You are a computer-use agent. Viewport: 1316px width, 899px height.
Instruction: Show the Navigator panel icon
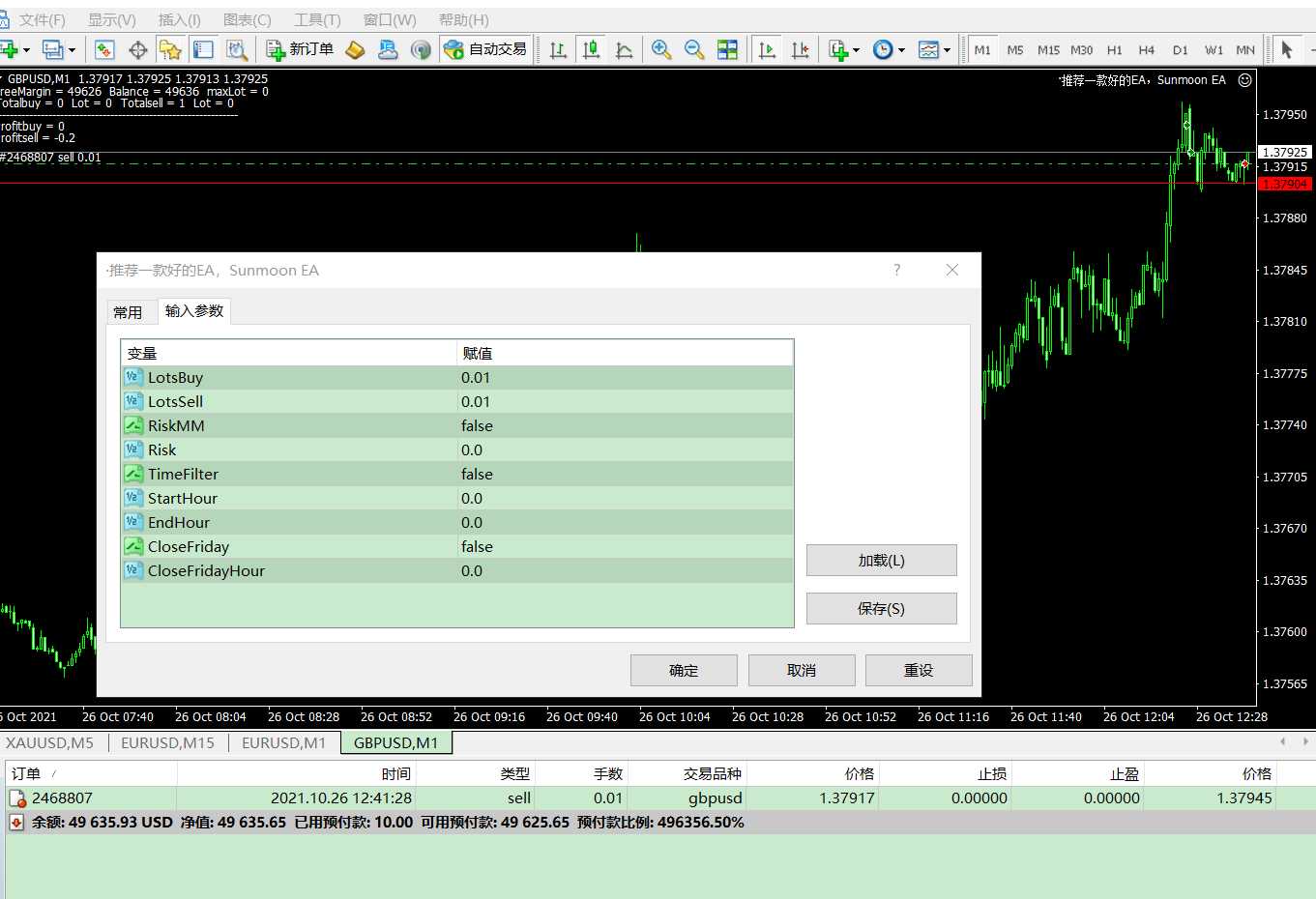[170, 49]
